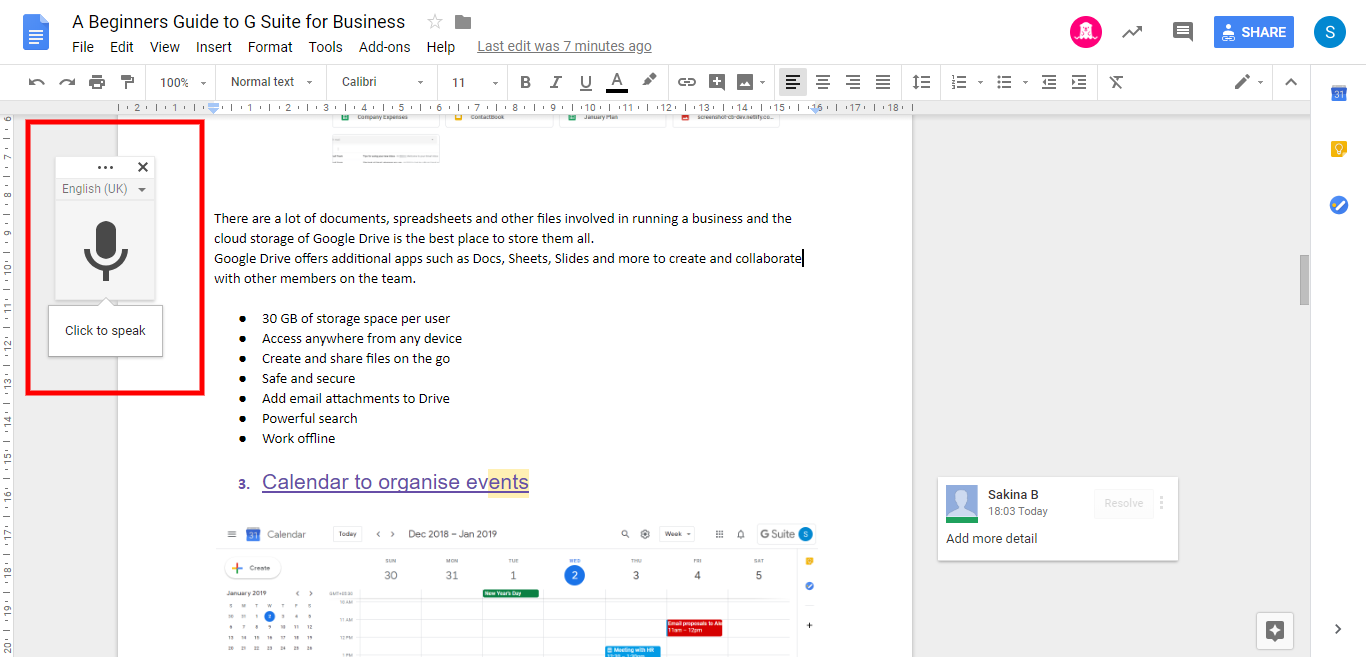This screenshot has height=657, width=1366.
Task: Click the Decrease indent icon
Action: tap(1048, 82)
